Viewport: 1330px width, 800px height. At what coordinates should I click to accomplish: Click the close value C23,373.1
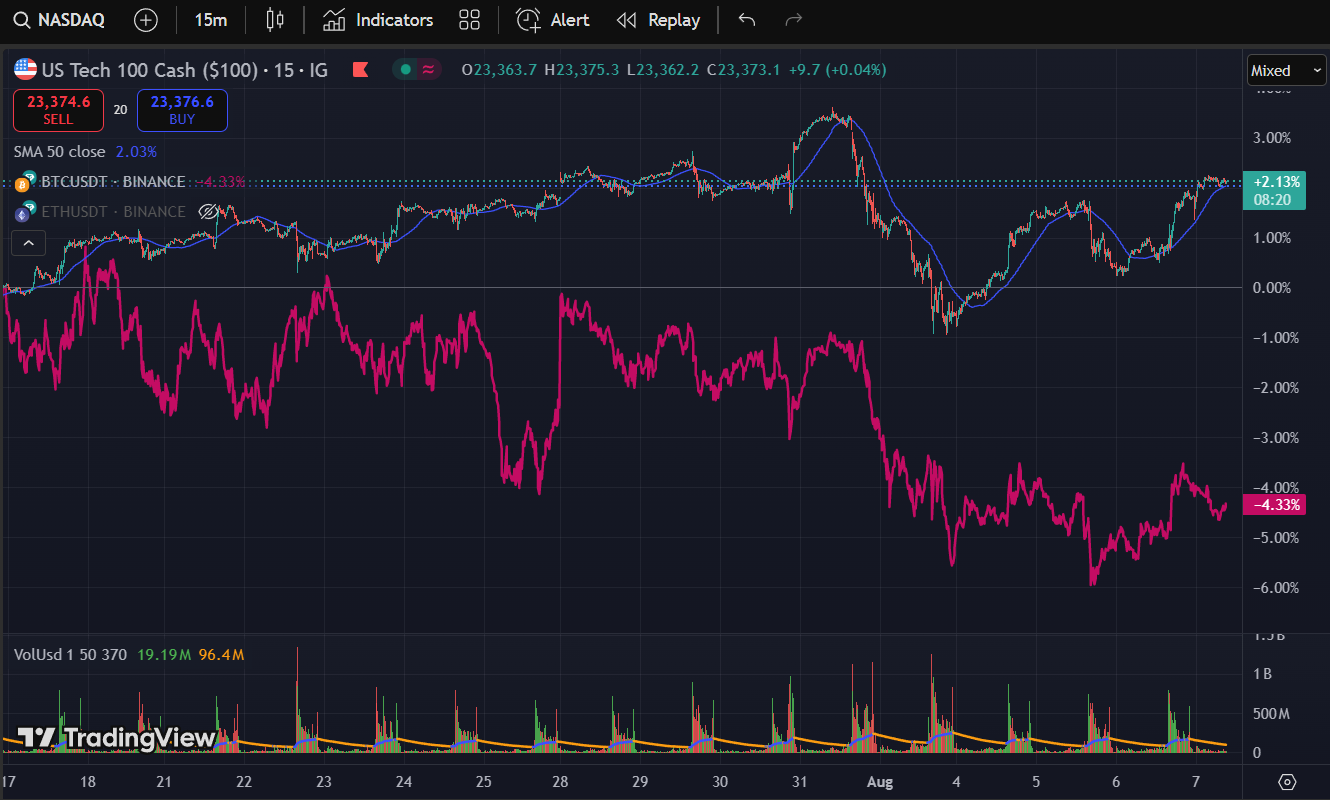744,70
